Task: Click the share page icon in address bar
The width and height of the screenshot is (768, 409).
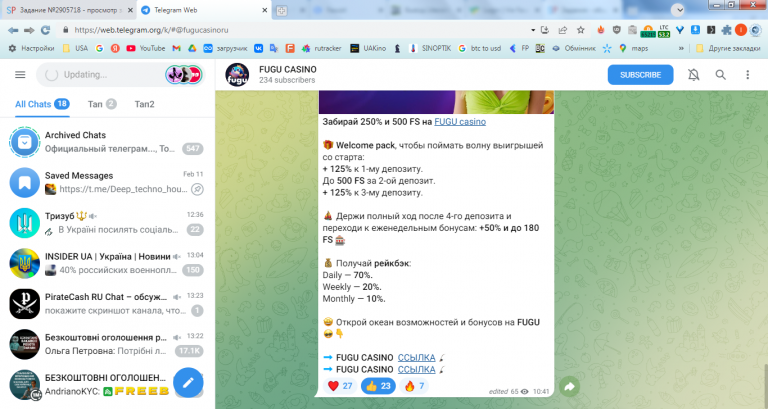Action: [x=562, y=30]
